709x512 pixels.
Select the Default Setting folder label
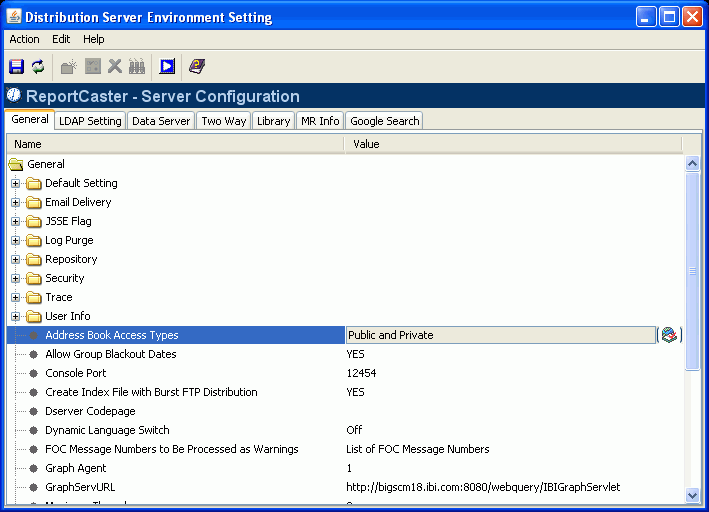[x=81, y=183]
